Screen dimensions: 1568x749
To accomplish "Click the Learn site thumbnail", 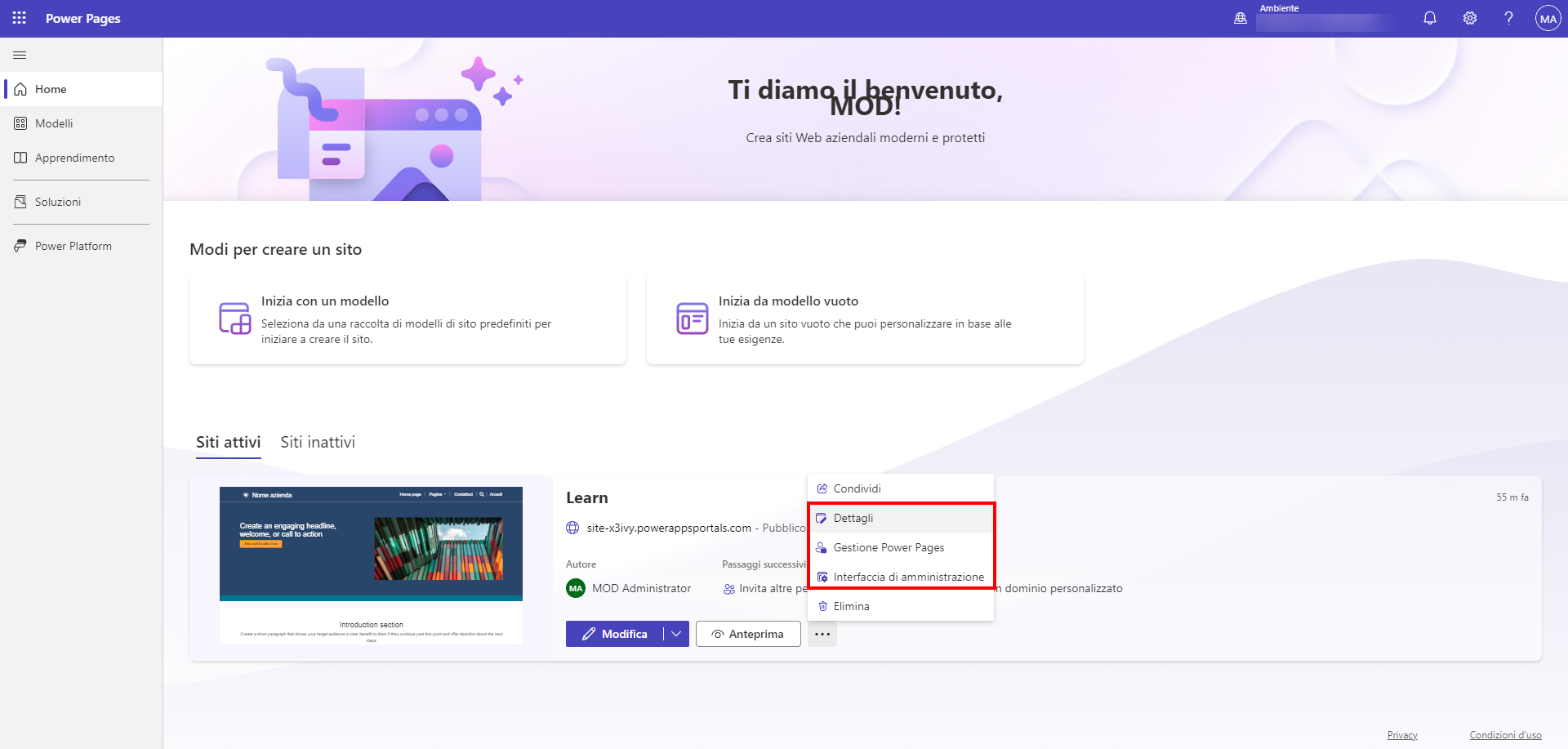I will [x=371, y=565].
